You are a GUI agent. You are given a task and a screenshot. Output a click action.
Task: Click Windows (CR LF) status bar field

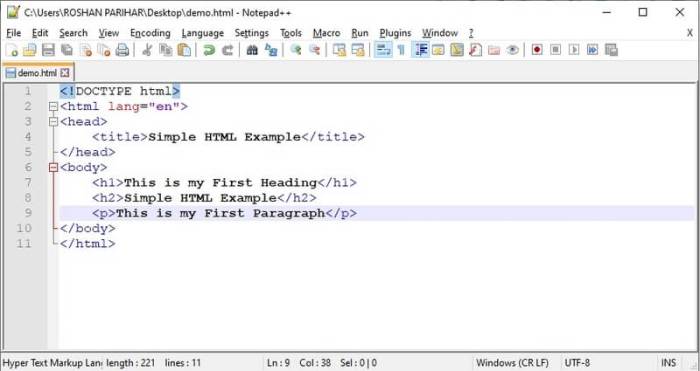pyautogui.click(x=512, y=363)
